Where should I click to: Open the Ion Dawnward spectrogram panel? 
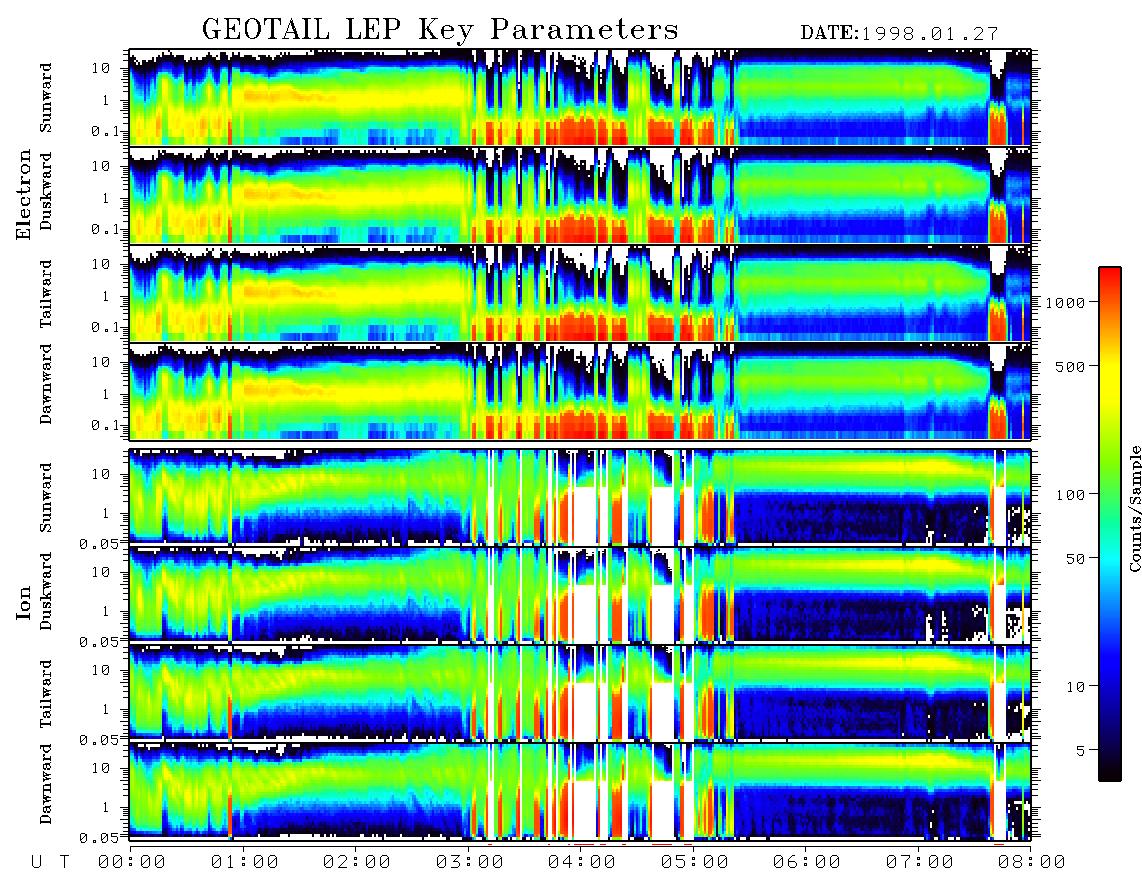(x=580, y=791)
